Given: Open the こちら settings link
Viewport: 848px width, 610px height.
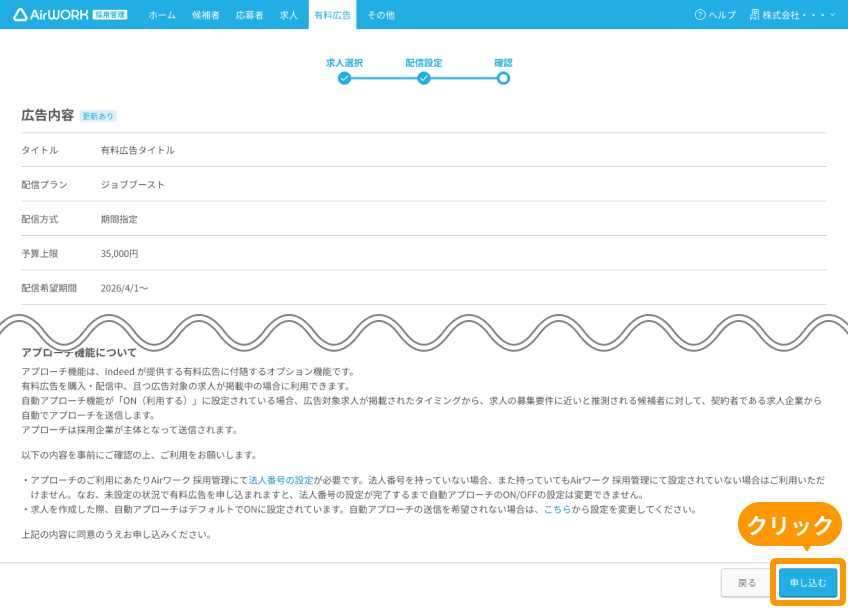Looking at the screenshot, I should (558, 509).
